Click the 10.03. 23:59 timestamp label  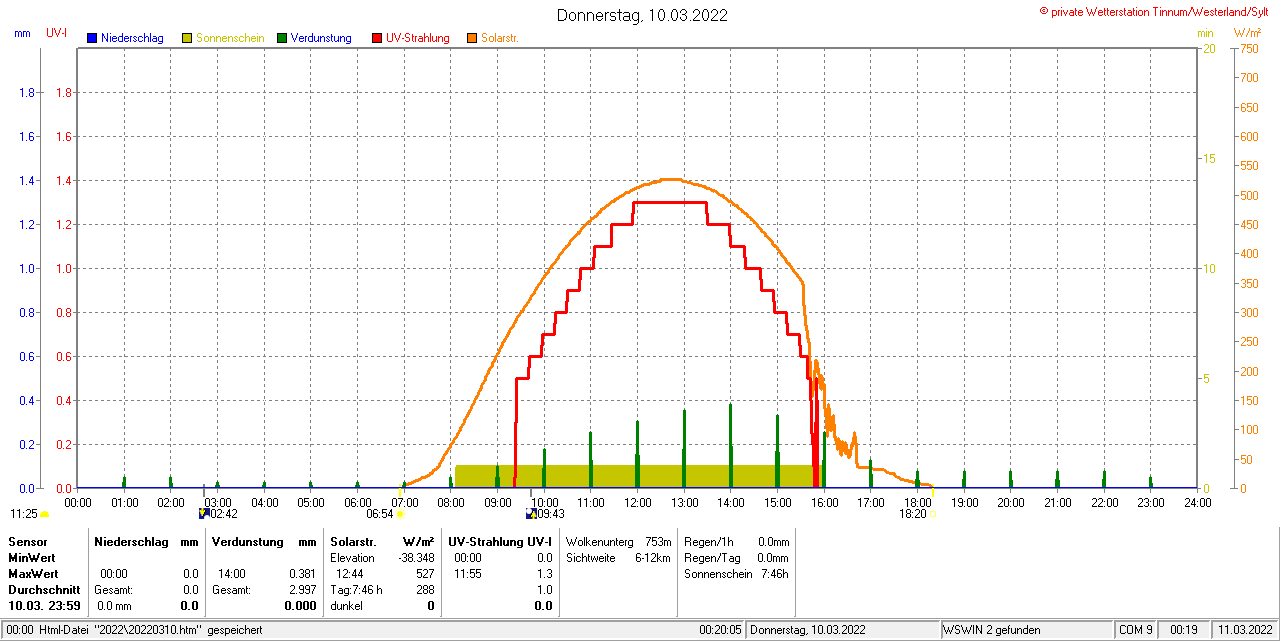44,606
